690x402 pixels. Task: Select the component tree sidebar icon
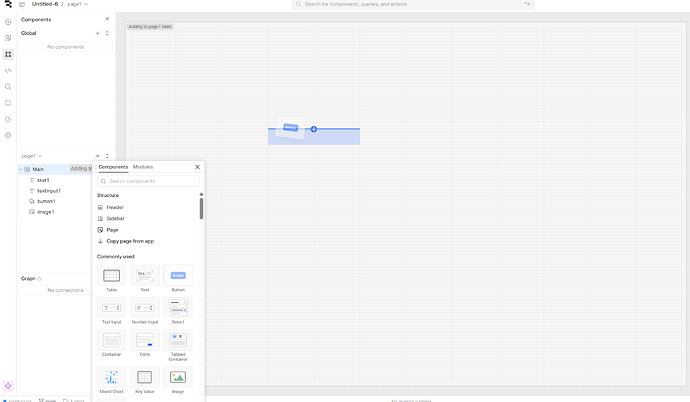point(8,55)
